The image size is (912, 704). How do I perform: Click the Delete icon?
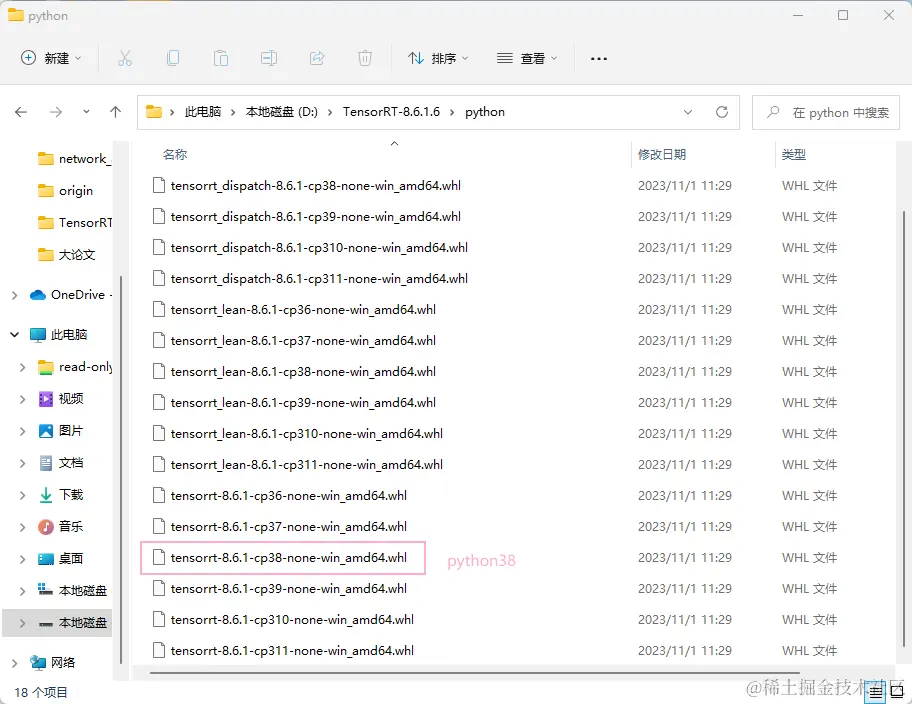pyautogui.click(x=365, y=58)
